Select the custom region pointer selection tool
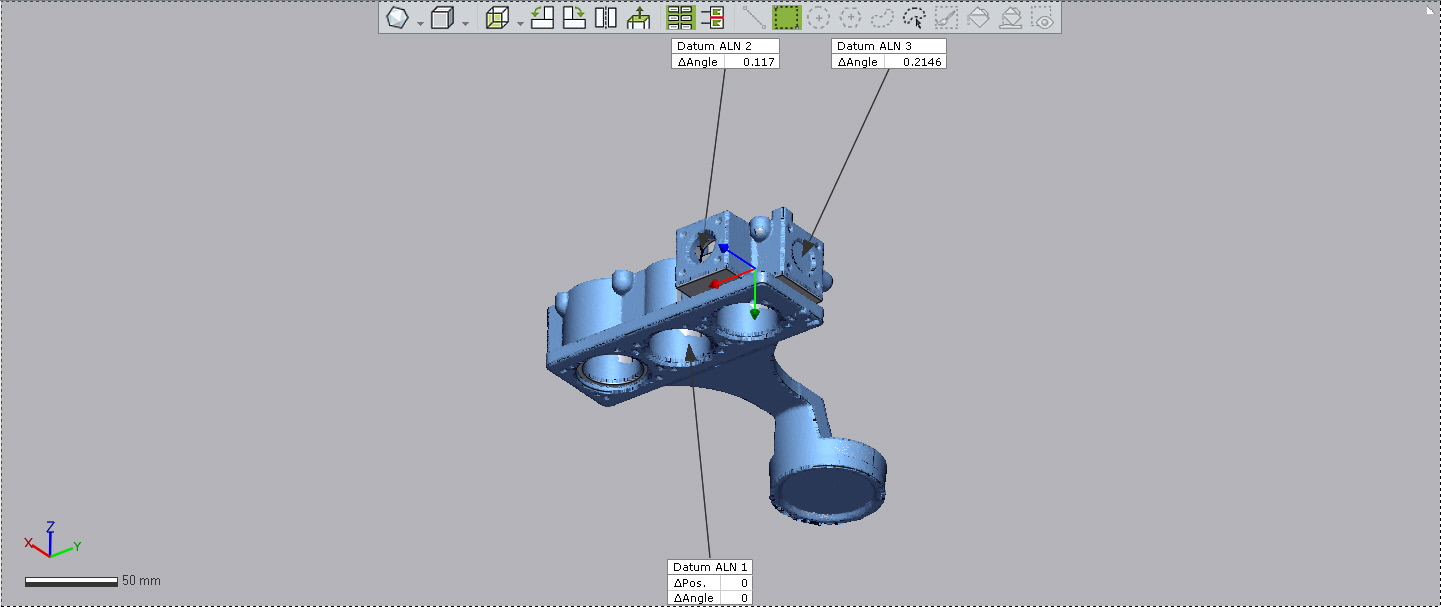This screenshot has width=1441, height=607. [x=915, y=18]
